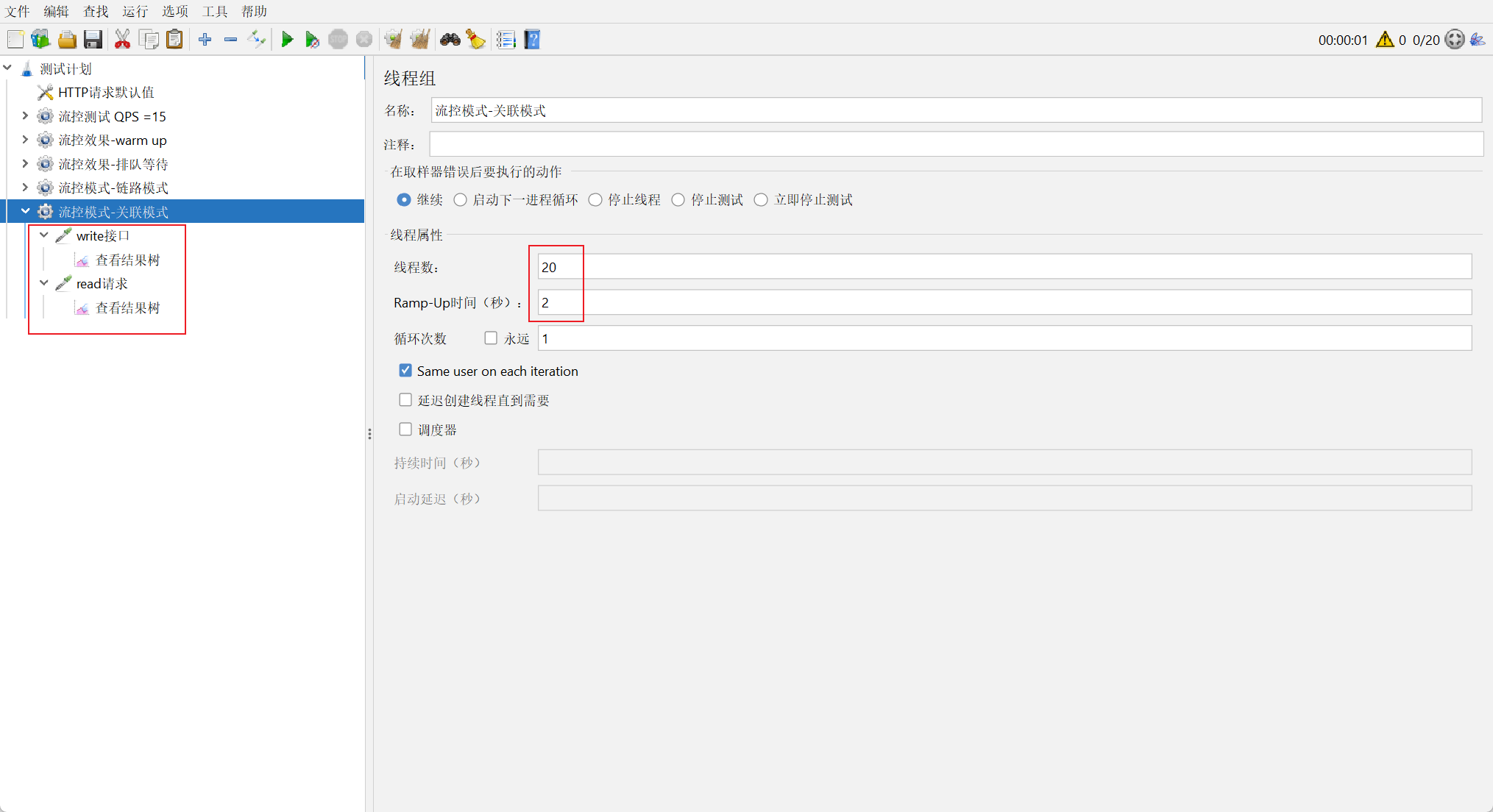This screenshot has width=1493, height=812.
Task: Click Start no pauses toolbar icon
Action: 312,40
